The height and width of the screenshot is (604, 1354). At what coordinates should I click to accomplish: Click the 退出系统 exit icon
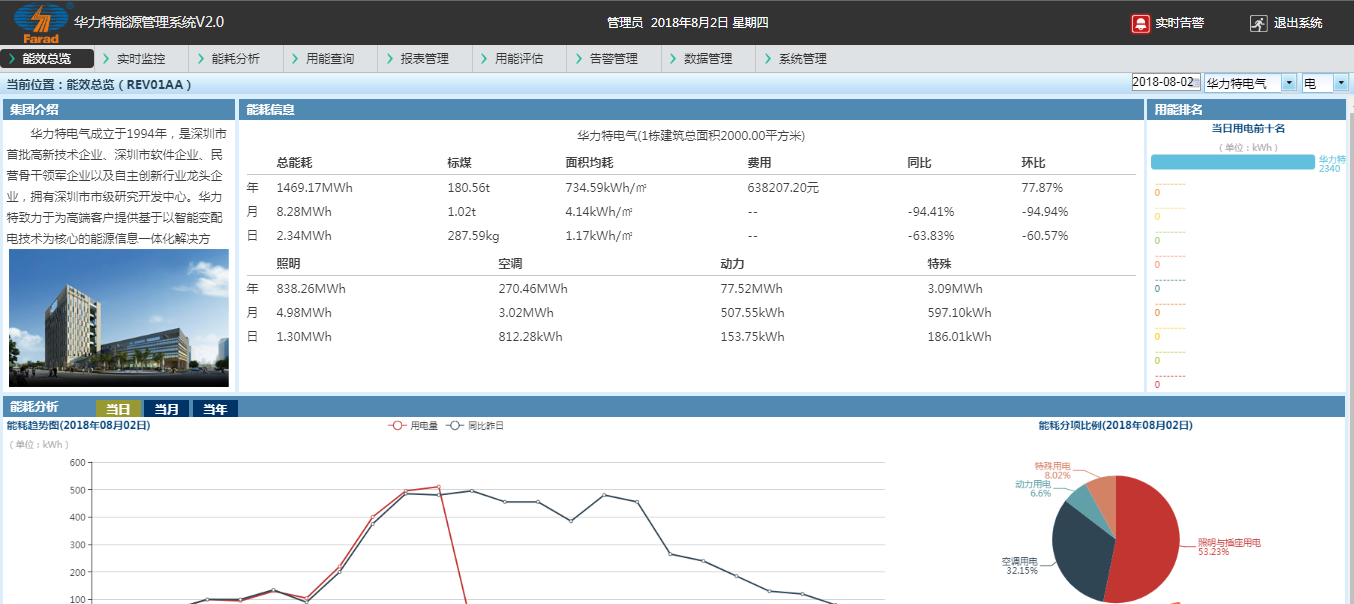(1258, 23)
